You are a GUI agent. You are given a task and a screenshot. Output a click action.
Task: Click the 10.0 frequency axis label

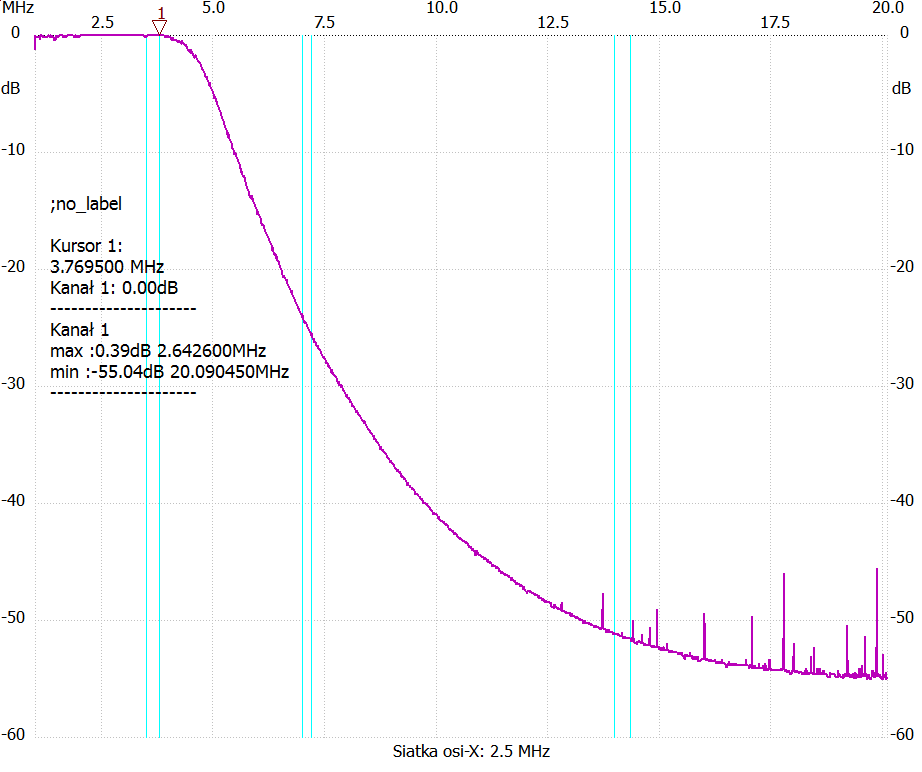[442, 8]
